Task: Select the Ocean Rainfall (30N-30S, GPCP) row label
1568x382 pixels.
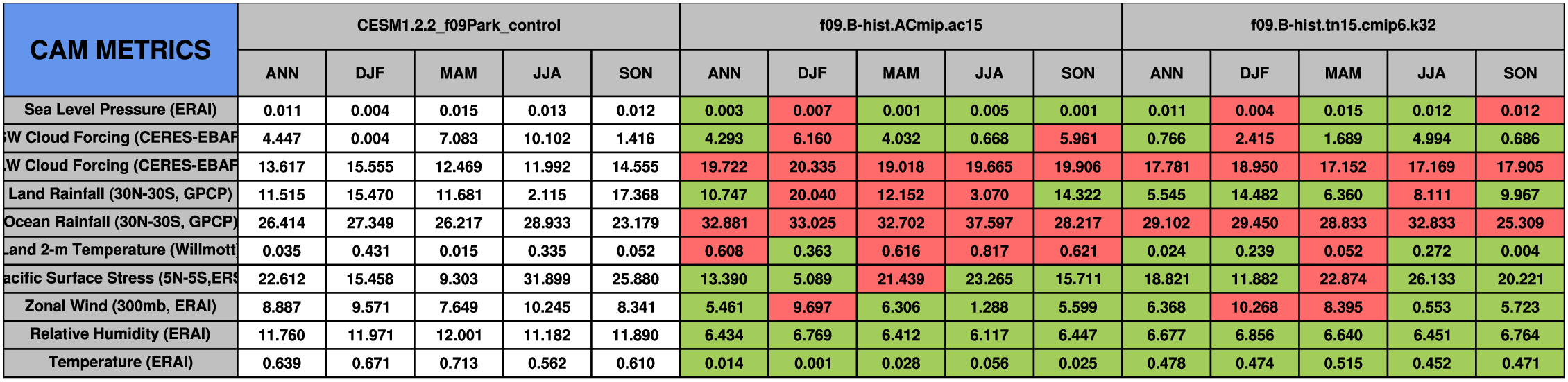Action: (x=120, y=223)
